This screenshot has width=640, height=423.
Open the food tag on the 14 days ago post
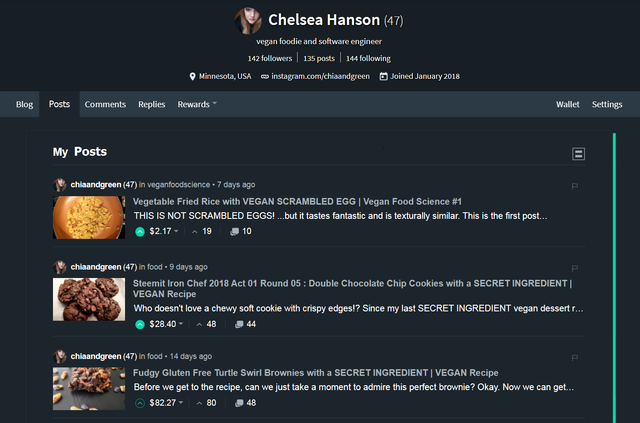[x=155, y=356]
